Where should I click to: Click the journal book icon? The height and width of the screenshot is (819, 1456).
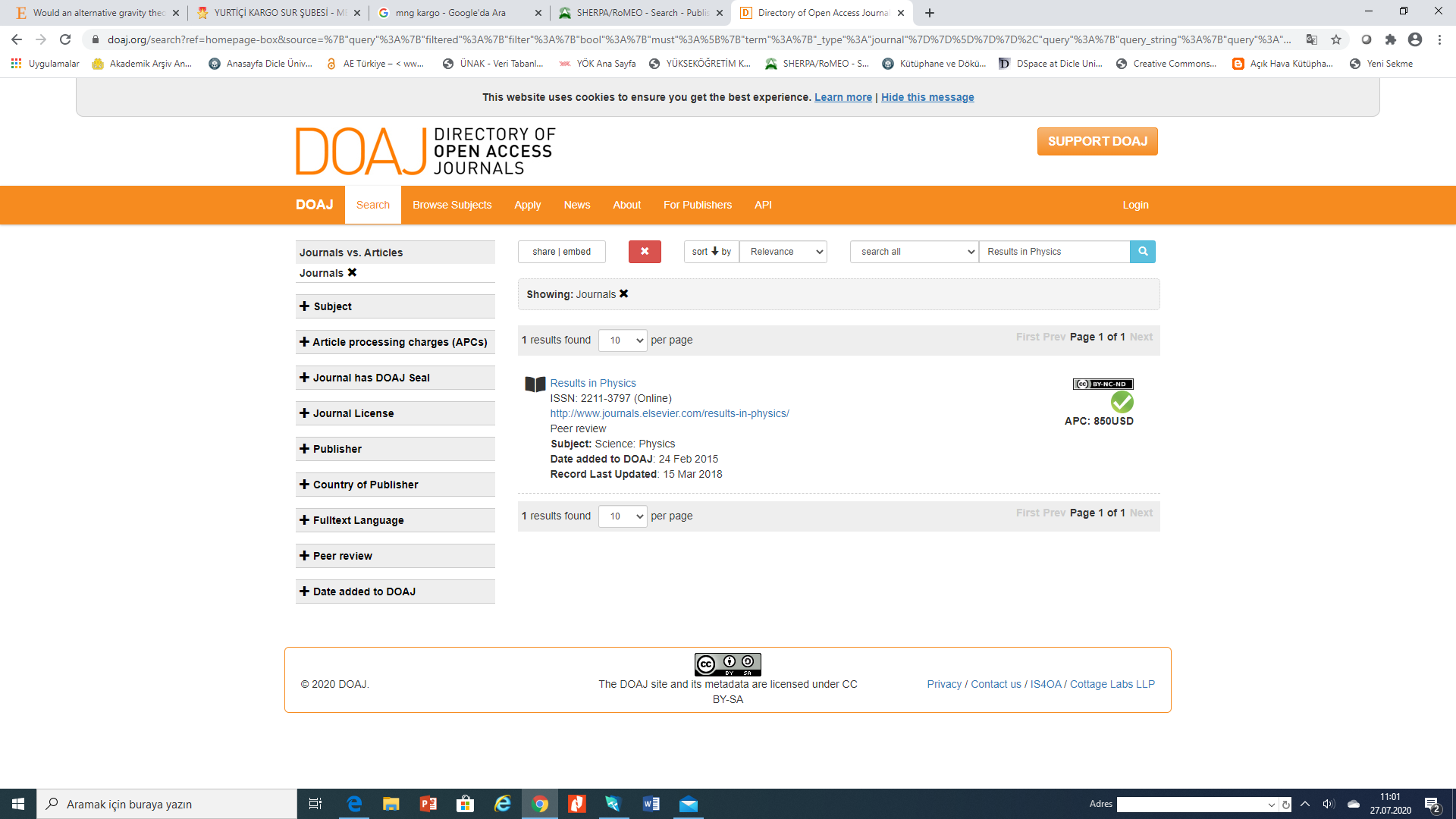click(535, 384)
